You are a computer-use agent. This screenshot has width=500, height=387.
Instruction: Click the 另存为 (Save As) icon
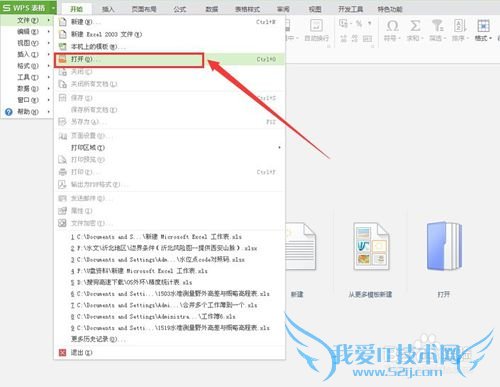(63, 122)
